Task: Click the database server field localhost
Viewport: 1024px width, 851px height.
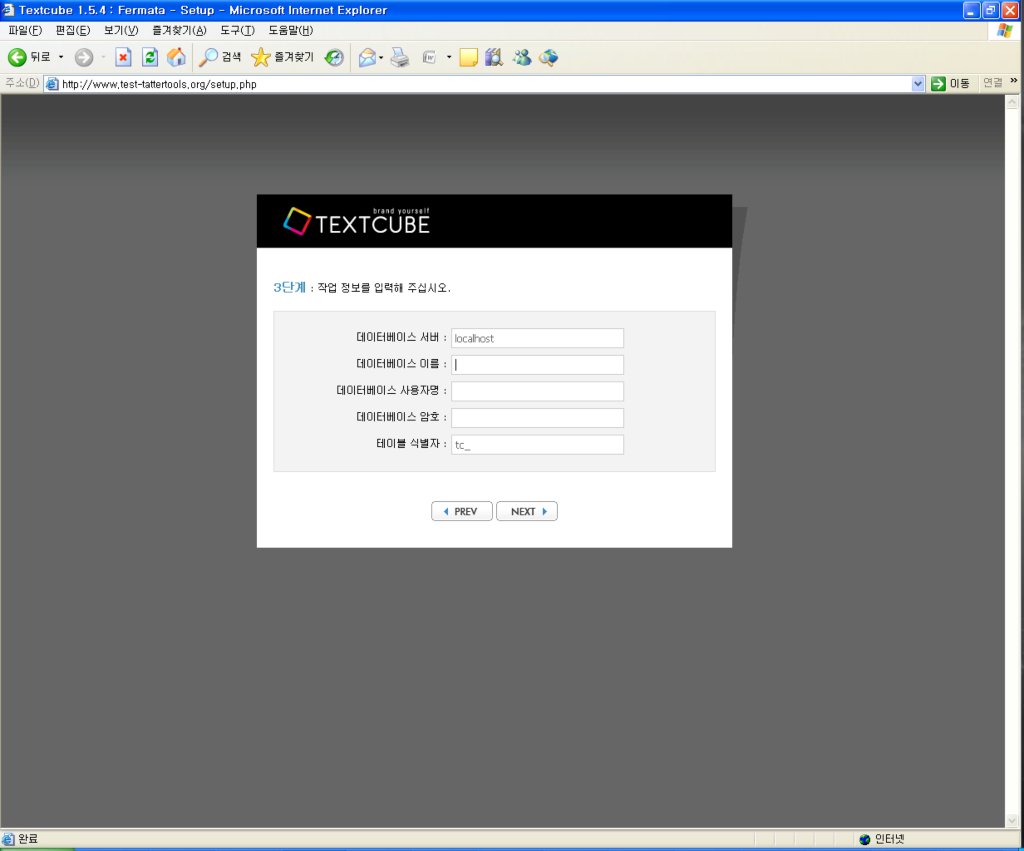Action: (537, 338)
